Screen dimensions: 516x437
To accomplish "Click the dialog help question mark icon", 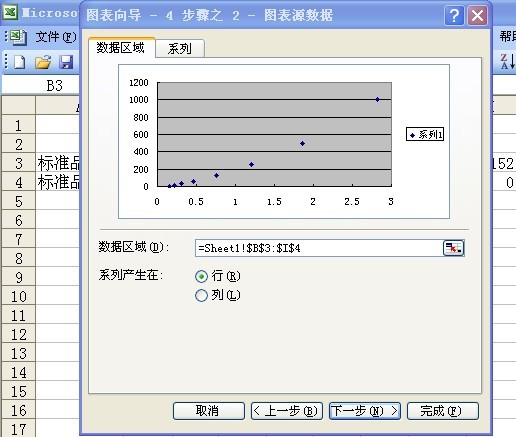I will coord(454,15).
